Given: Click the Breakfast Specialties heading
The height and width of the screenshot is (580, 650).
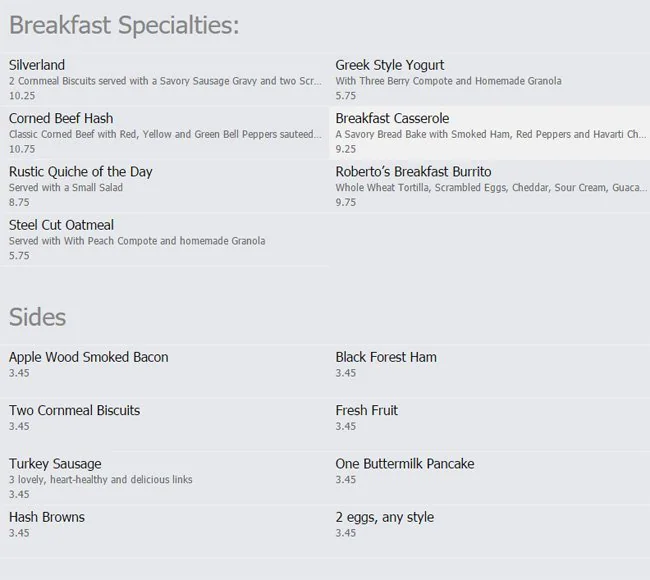Looking at the screenshot, I should point(124,25).
